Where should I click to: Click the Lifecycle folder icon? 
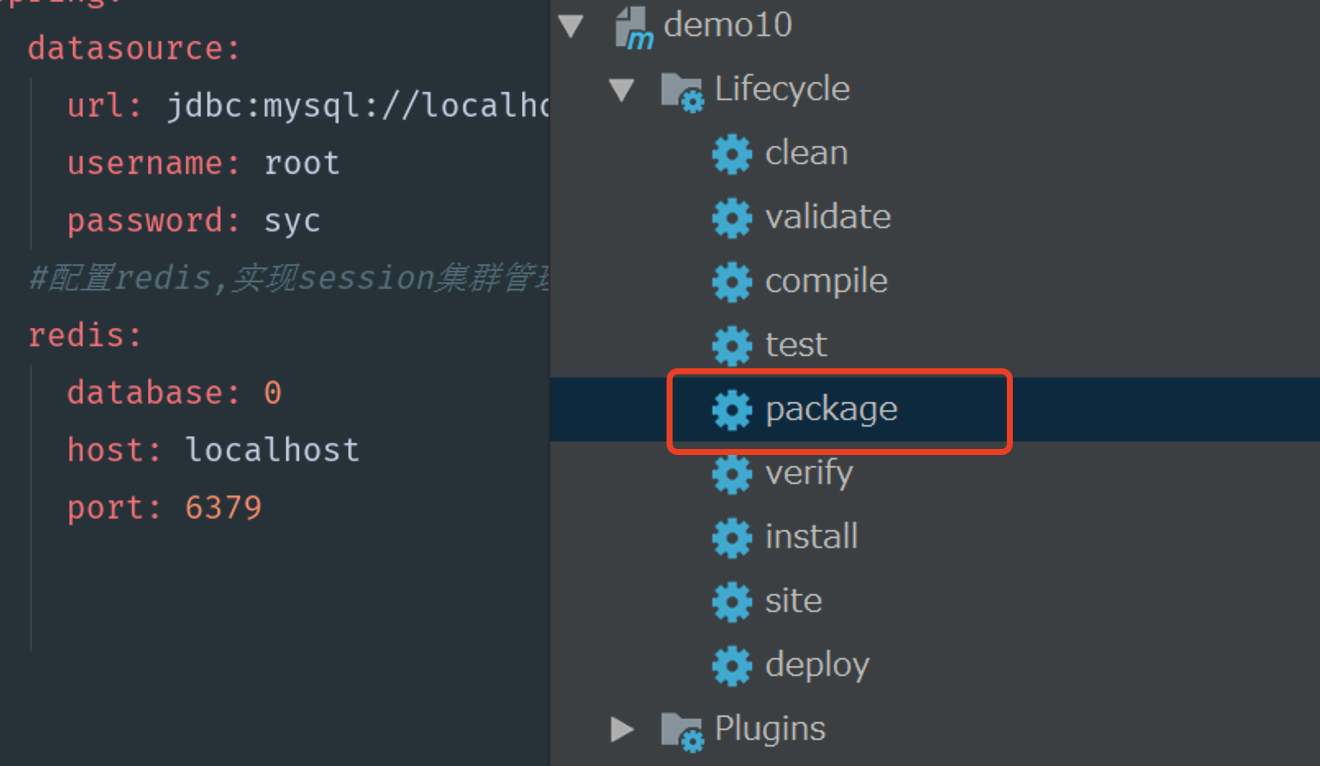click(682, 91)
